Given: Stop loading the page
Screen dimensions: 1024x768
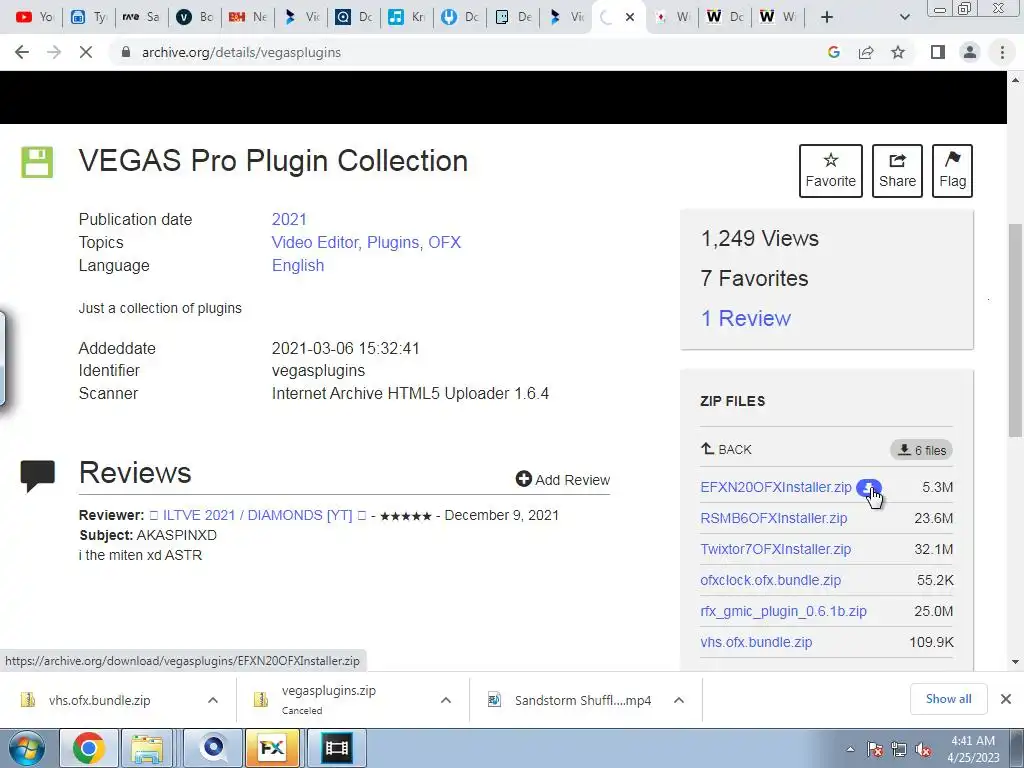Looking at the screenshot, I should pos(86,52).
